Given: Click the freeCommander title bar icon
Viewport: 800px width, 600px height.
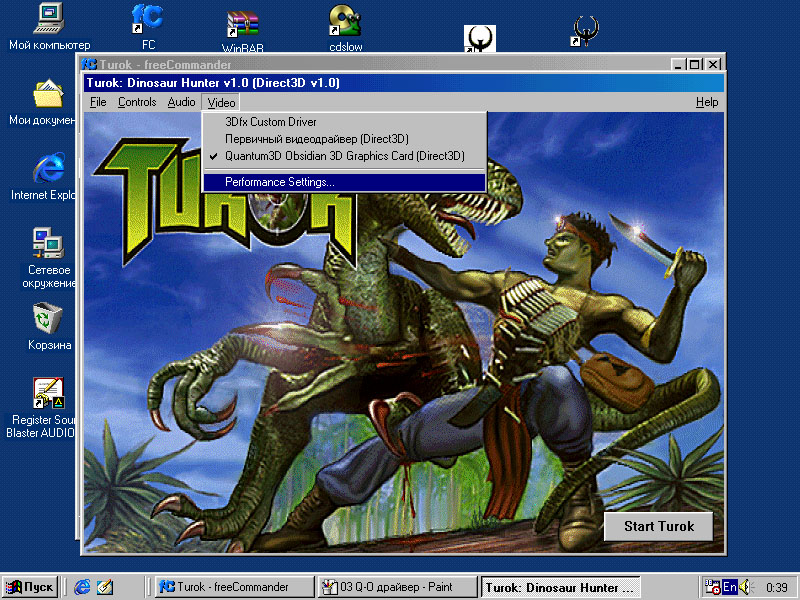Looking at the screenshot, I should 89,64.
